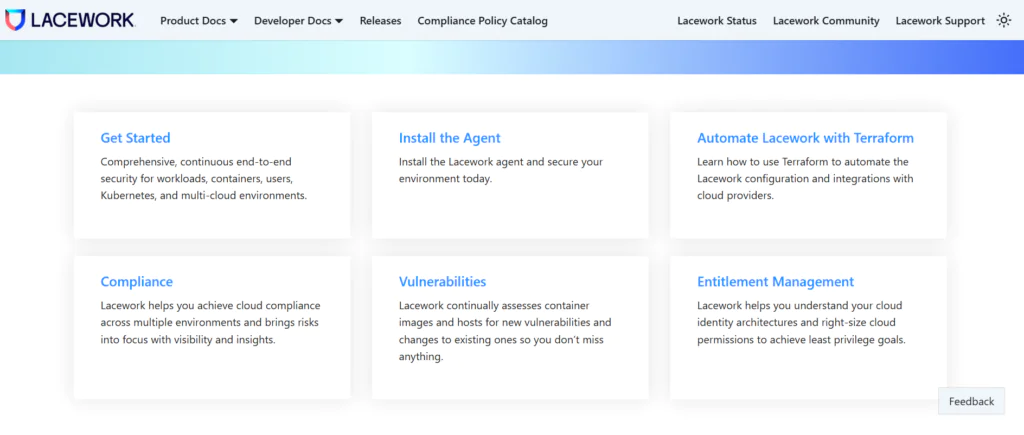The height and width of the screenshot is (435, 1024).
Task: Open Compliance Policy Catalog
Action: (483, 21)
